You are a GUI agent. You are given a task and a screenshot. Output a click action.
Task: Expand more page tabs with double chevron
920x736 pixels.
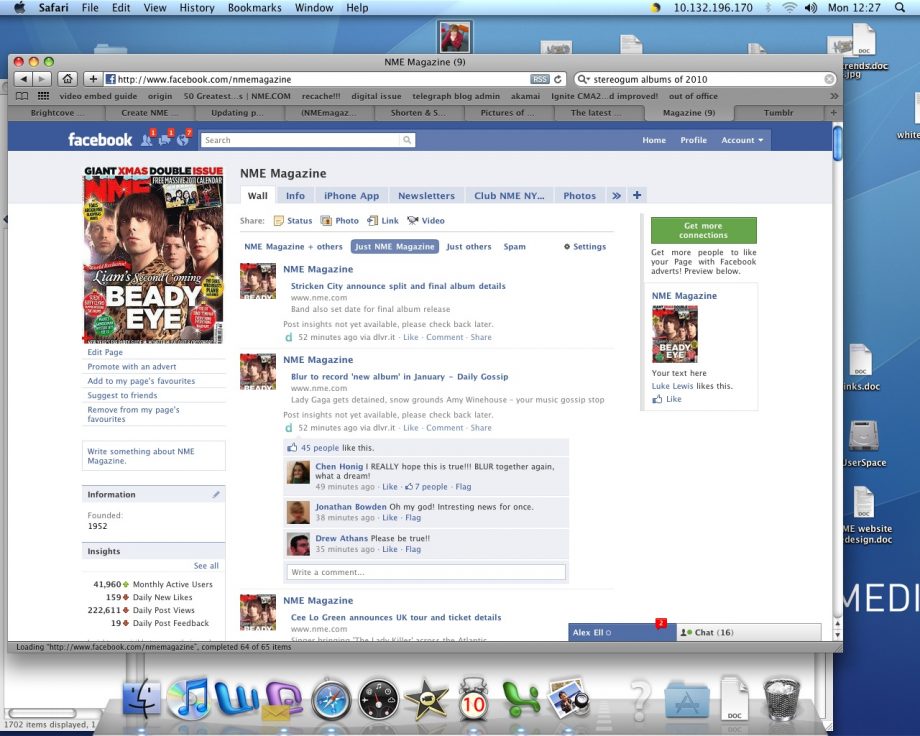click(616, 195)
